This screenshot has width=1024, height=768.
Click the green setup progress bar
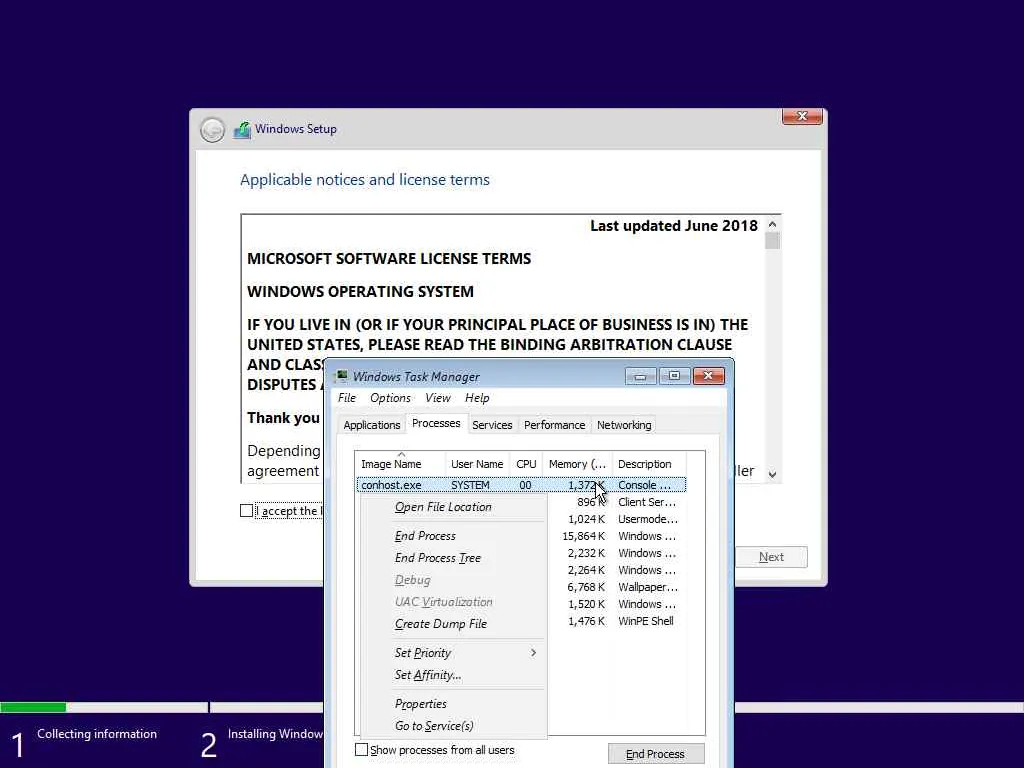[33, 707]
